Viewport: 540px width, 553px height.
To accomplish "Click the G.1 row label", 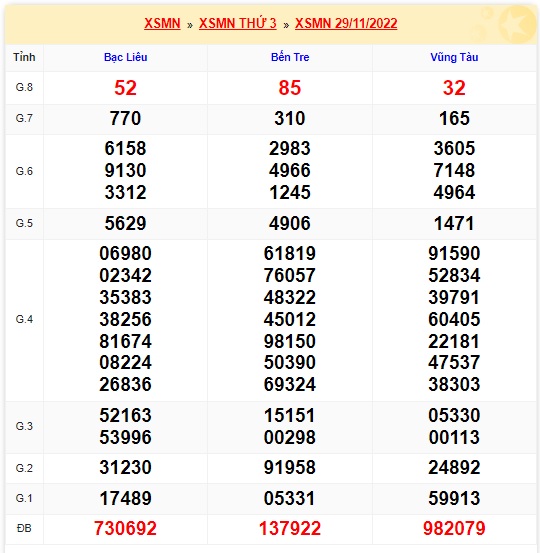I will pos(24,499).
